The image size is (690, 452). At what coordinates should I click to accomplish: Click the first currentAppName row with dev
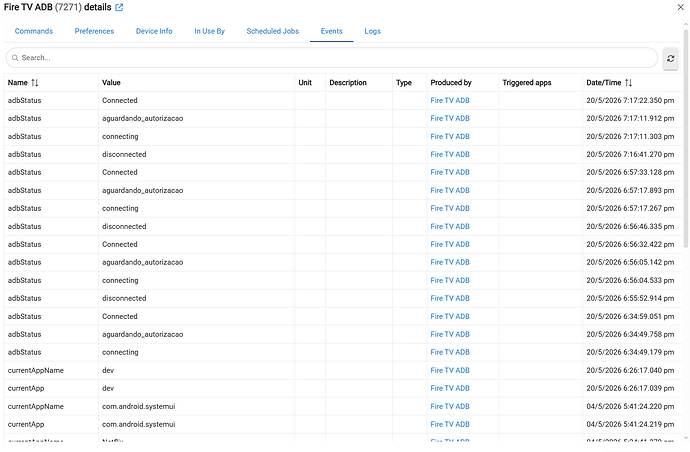pyautogui.click(x=36, y=370)
